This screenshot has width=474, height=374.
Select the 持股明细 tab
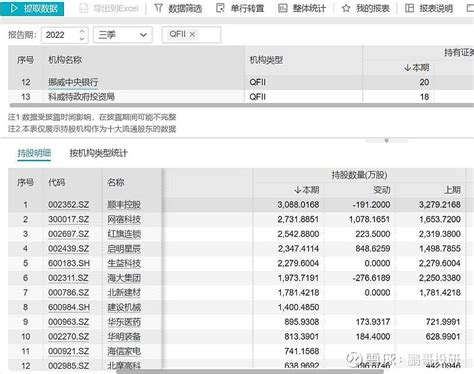[34, 153]
